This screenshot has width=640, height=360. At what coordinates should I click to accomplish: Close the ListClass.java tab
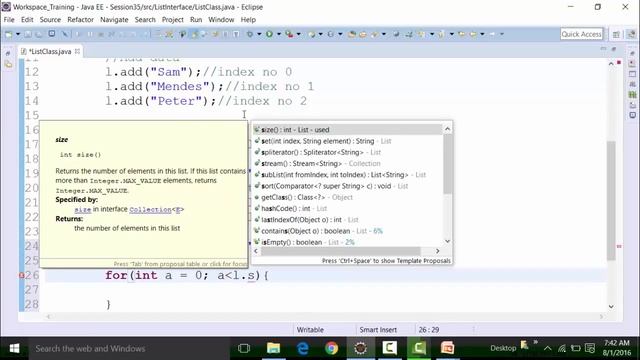coord(77,51)
